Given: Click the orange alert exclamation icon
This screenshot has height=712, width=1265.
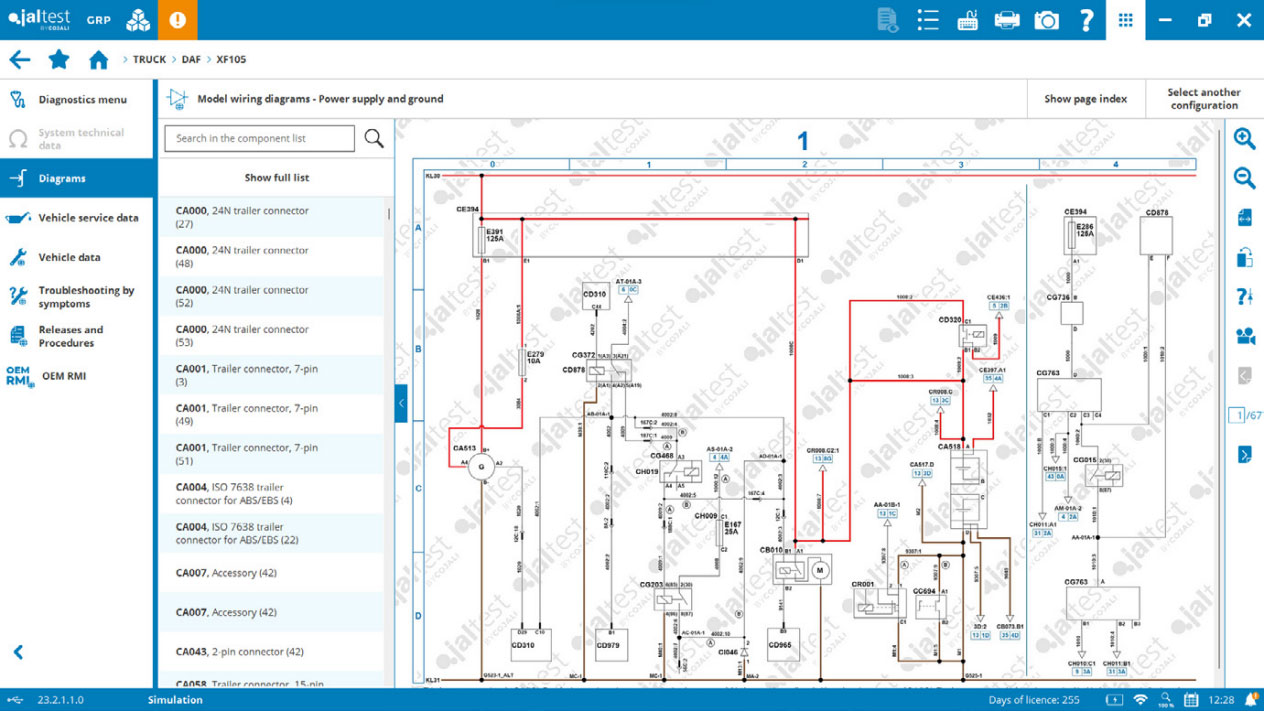Looking at the screenshot, I should point(177,20).
